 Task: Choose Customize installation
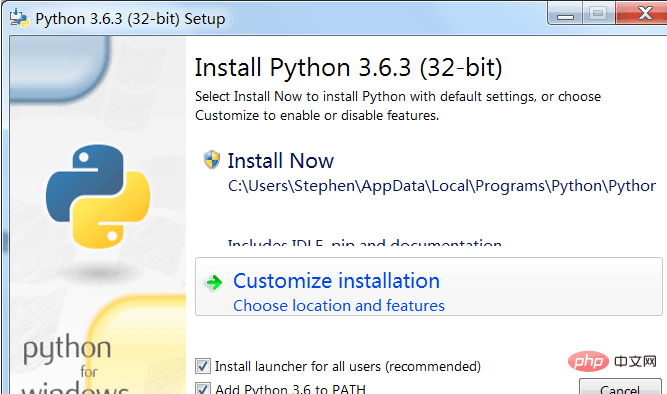point(429,286)
